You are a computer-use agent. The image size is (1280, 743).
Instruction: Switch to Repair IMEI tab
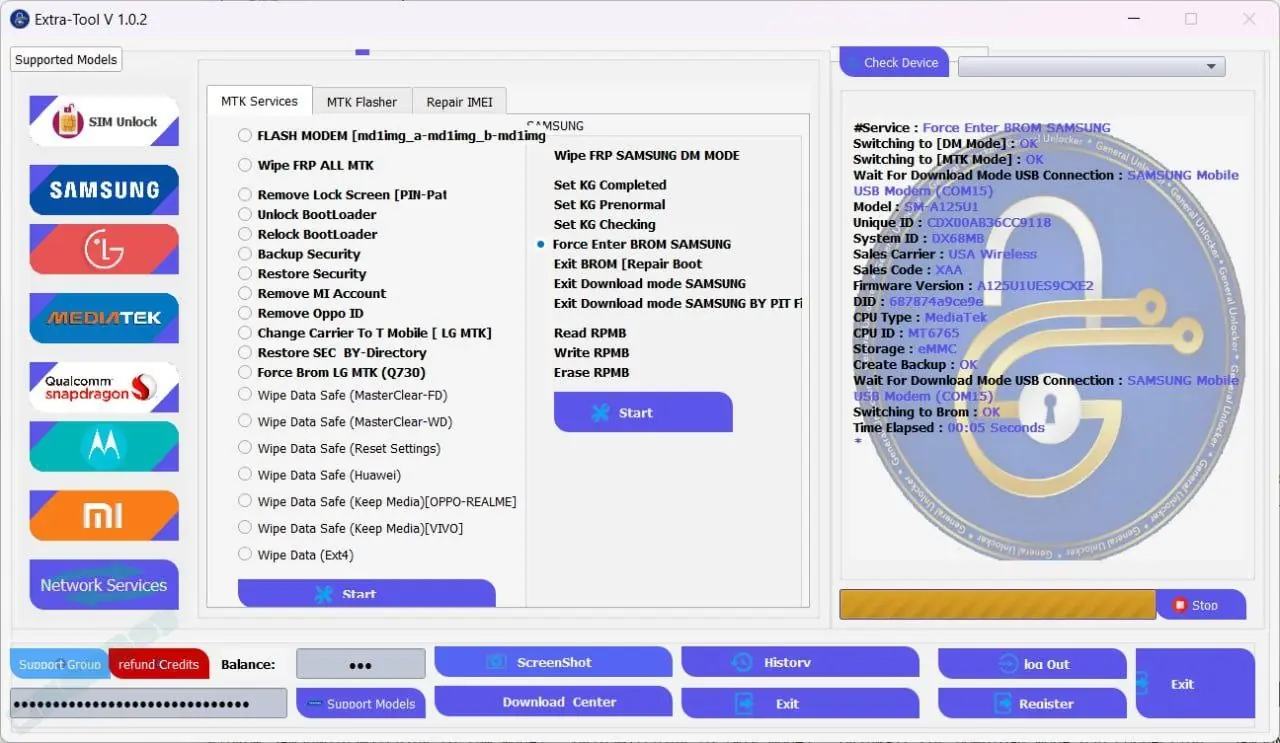coord(459,102)
